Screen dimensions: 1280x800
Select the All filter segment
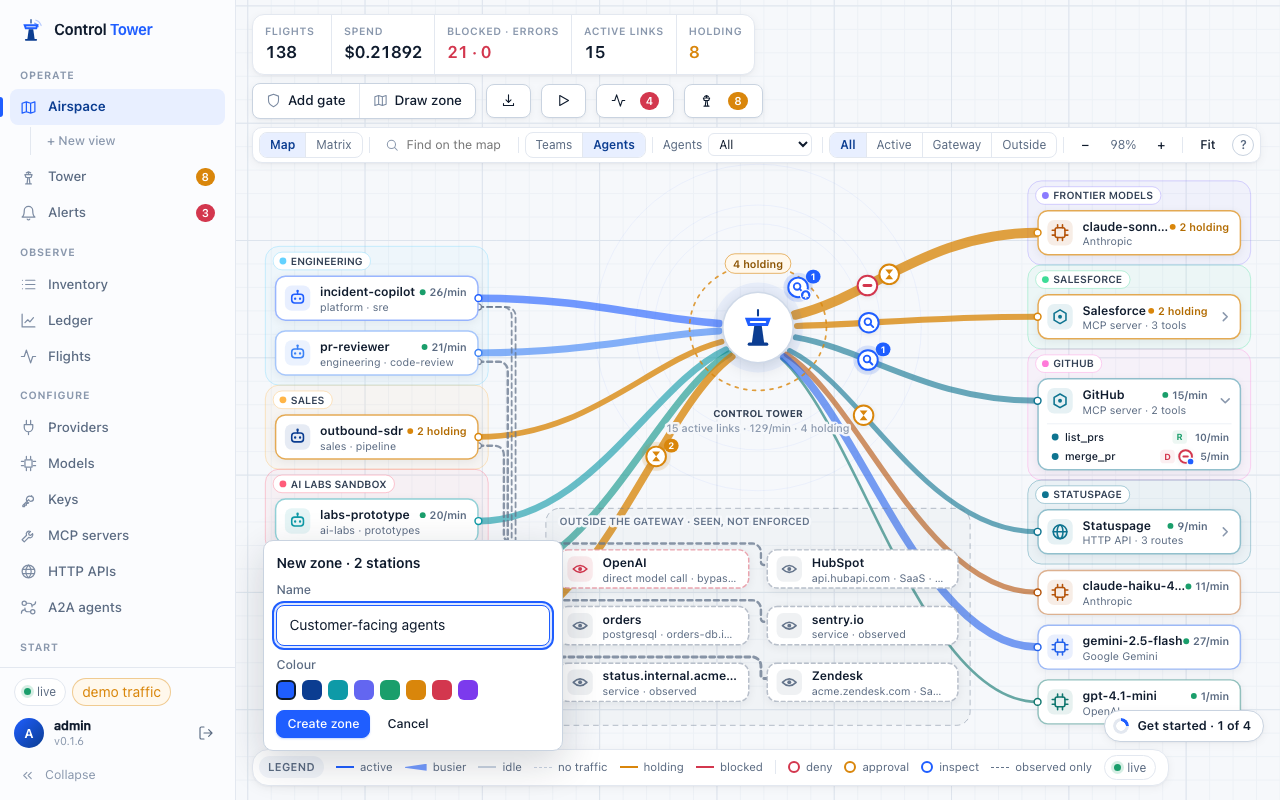(x=848, y=145)
